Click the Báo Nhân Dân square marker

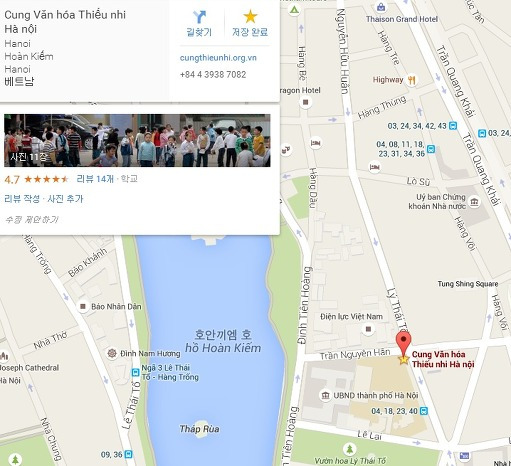pos(83,306)
